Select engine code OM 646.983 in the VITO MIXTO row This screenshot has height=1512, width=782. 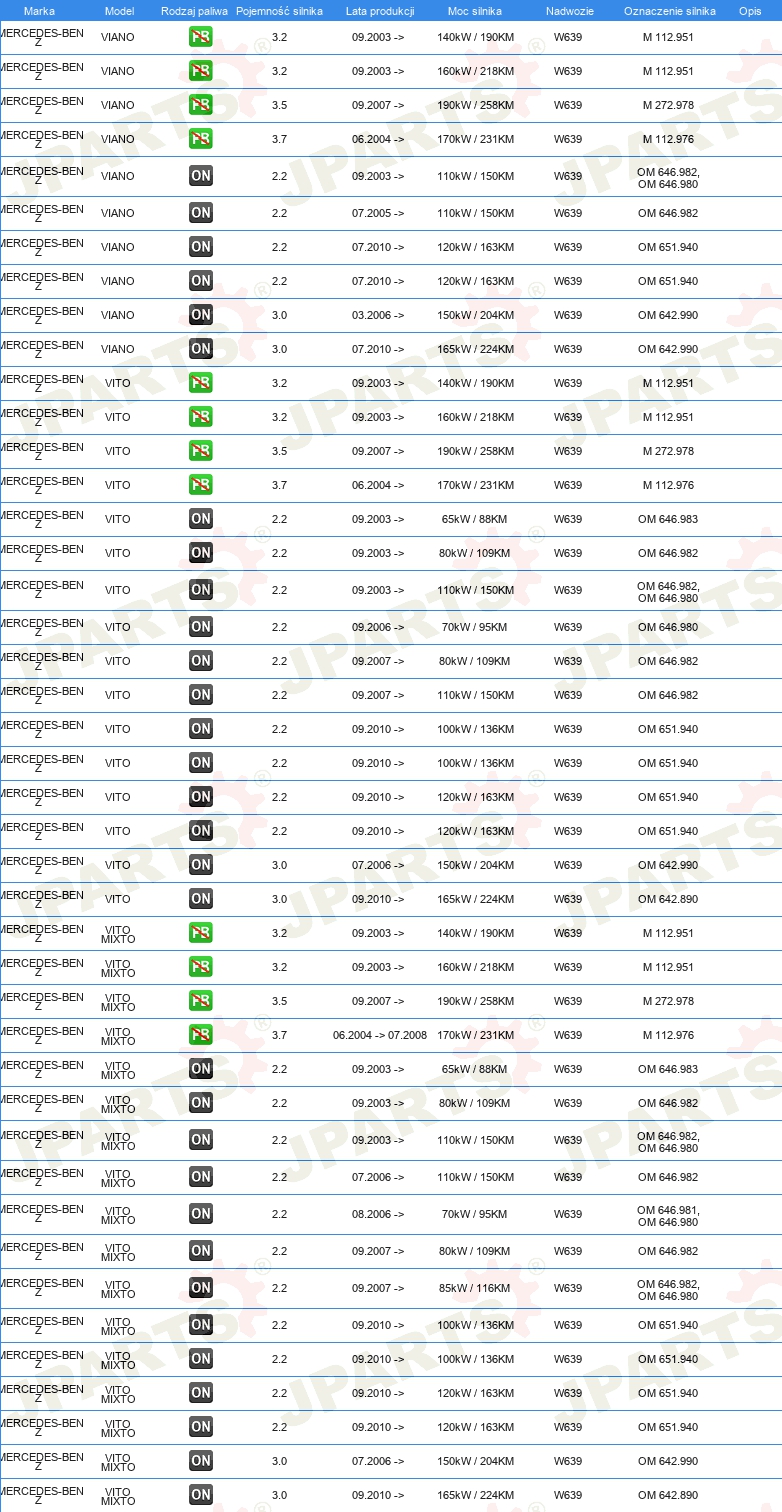668,1069
